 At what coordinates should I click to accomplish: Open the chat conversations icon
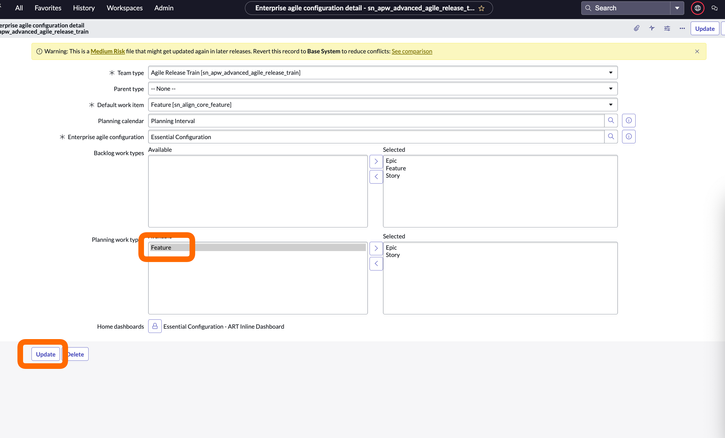714,8
